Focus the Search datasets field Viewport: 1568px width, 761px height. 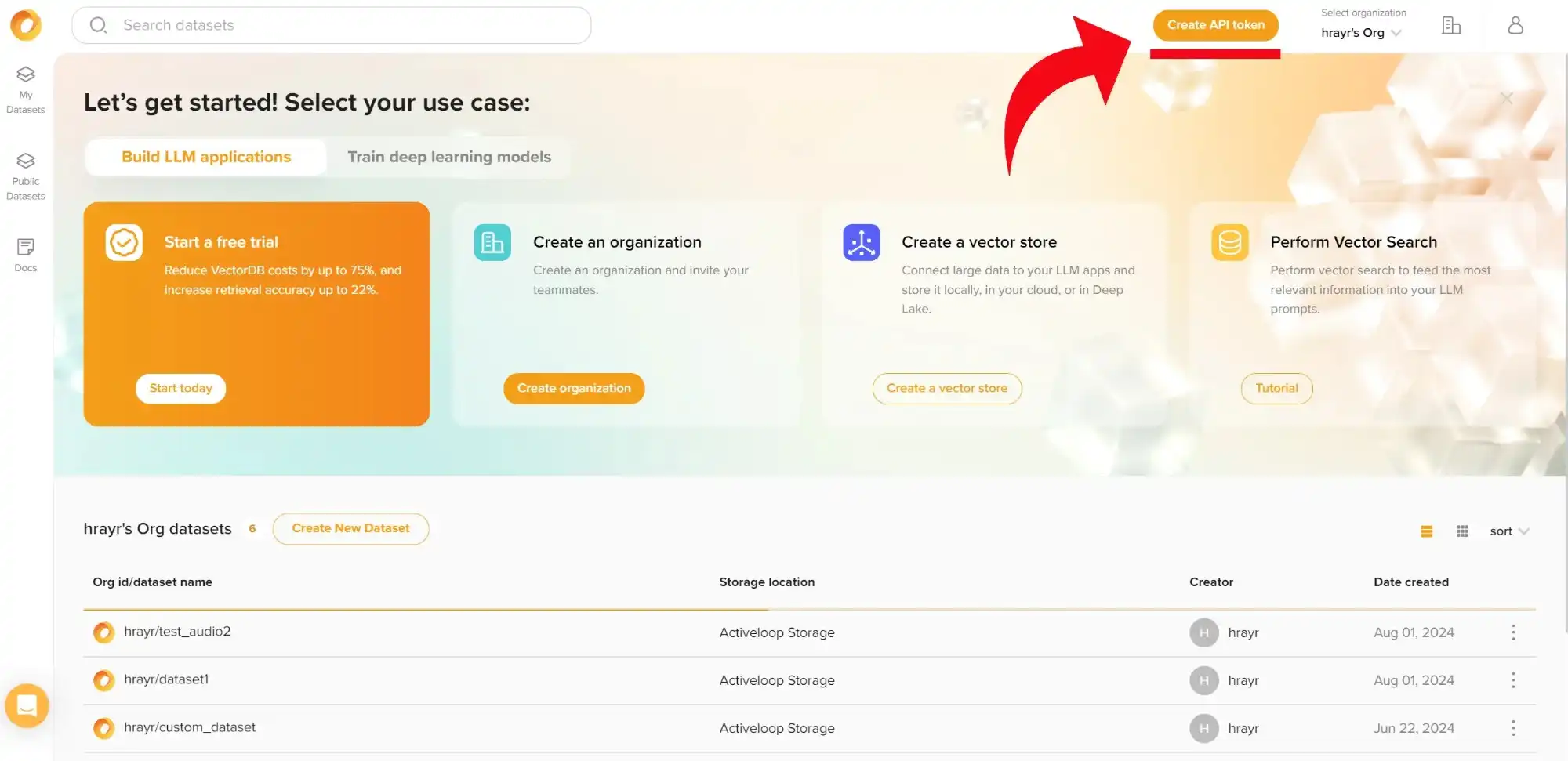point(331,25)
